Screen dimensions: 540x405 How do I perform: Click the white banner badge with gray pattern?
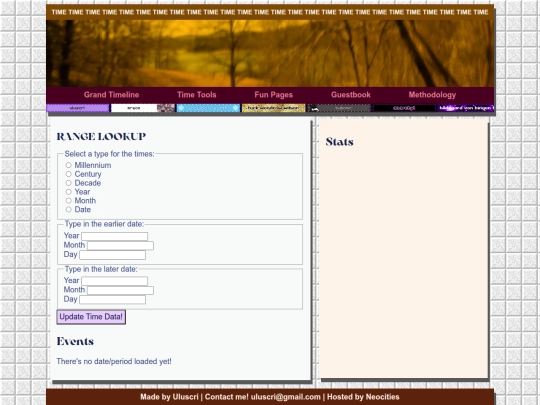(143, 108)
